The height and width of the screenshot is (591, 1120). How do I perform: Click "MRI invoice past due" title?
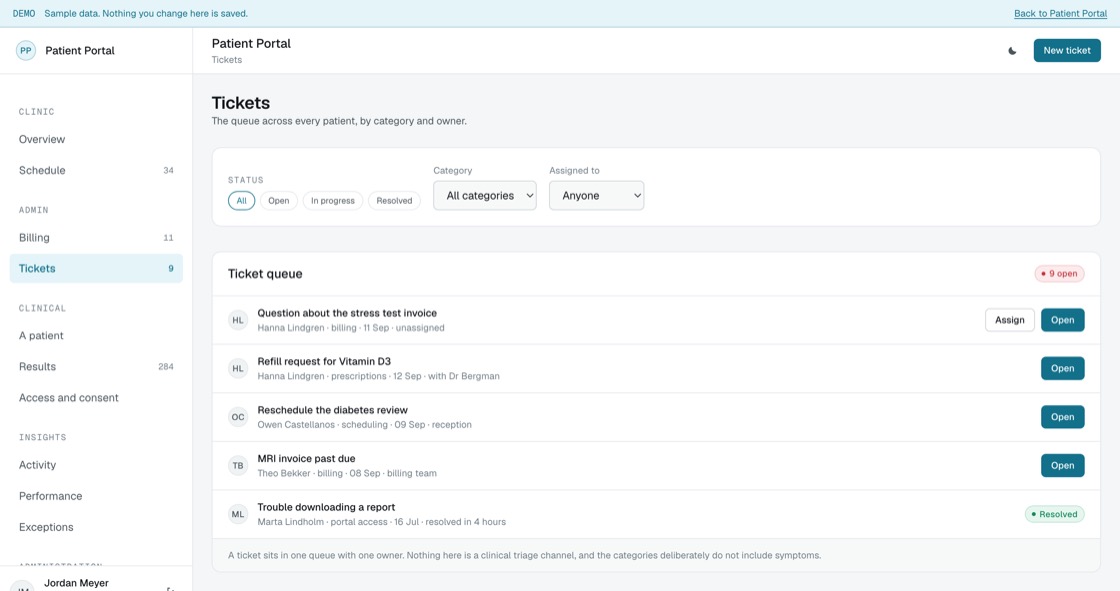pyautogui.click(x=306, y=459)
